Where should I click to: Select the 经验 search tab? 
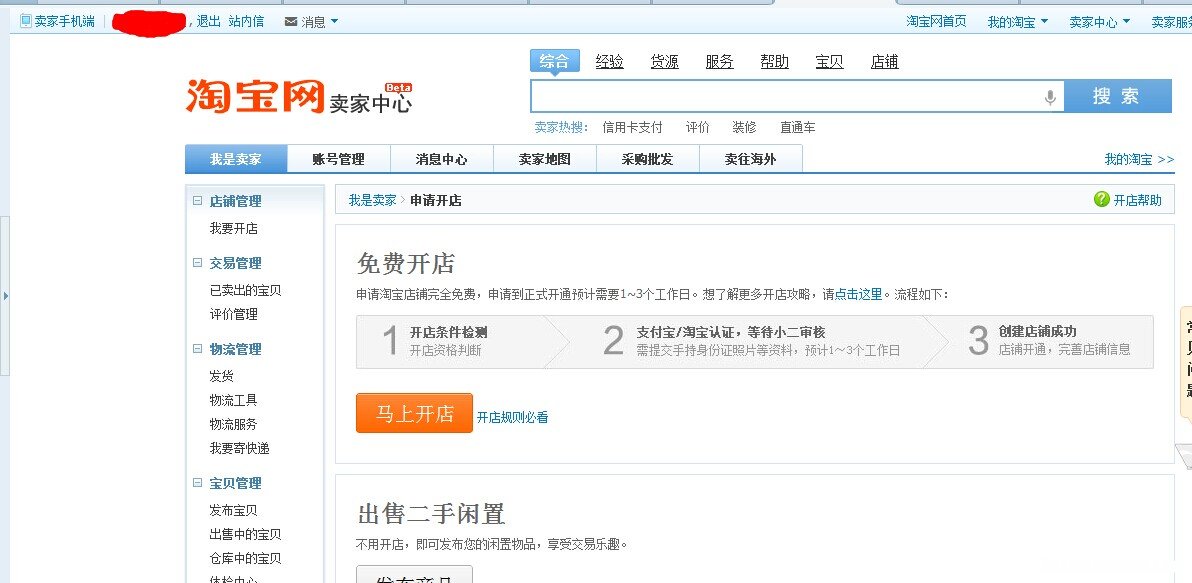click(610, 62)
